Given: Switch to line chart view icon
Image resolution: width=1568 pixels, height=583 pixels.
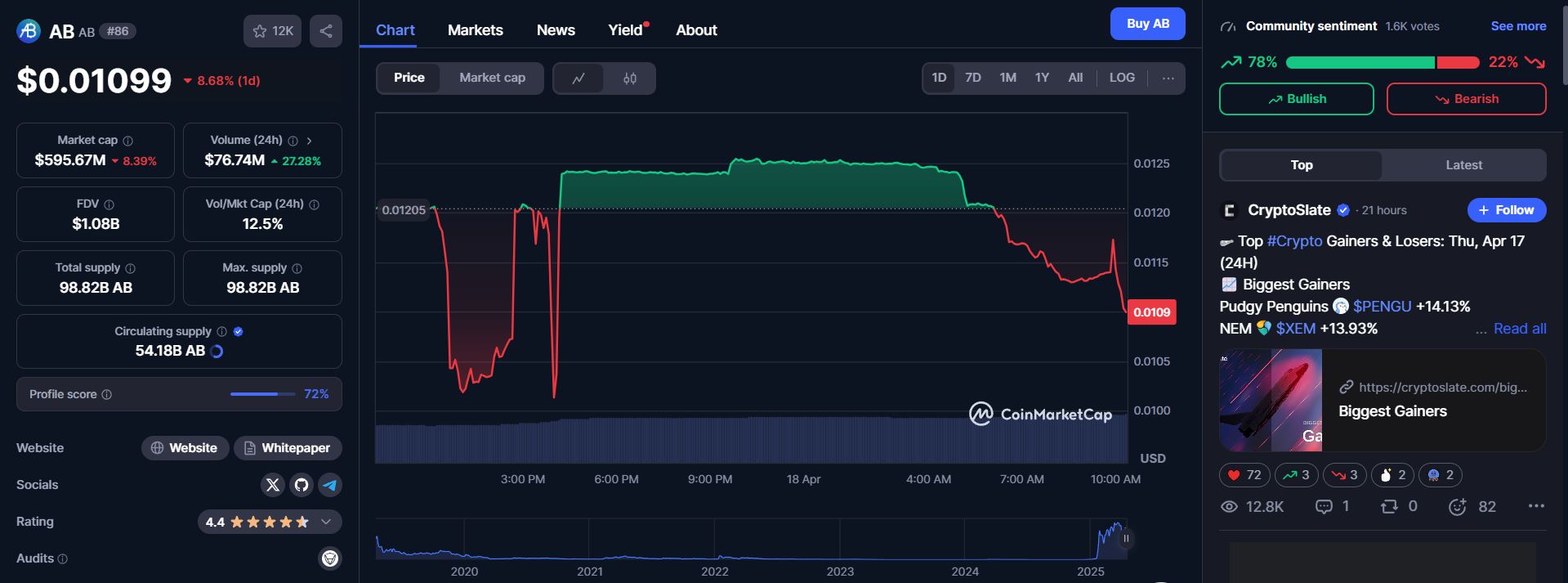Looking at the screenshot, I should pos(579,78).
